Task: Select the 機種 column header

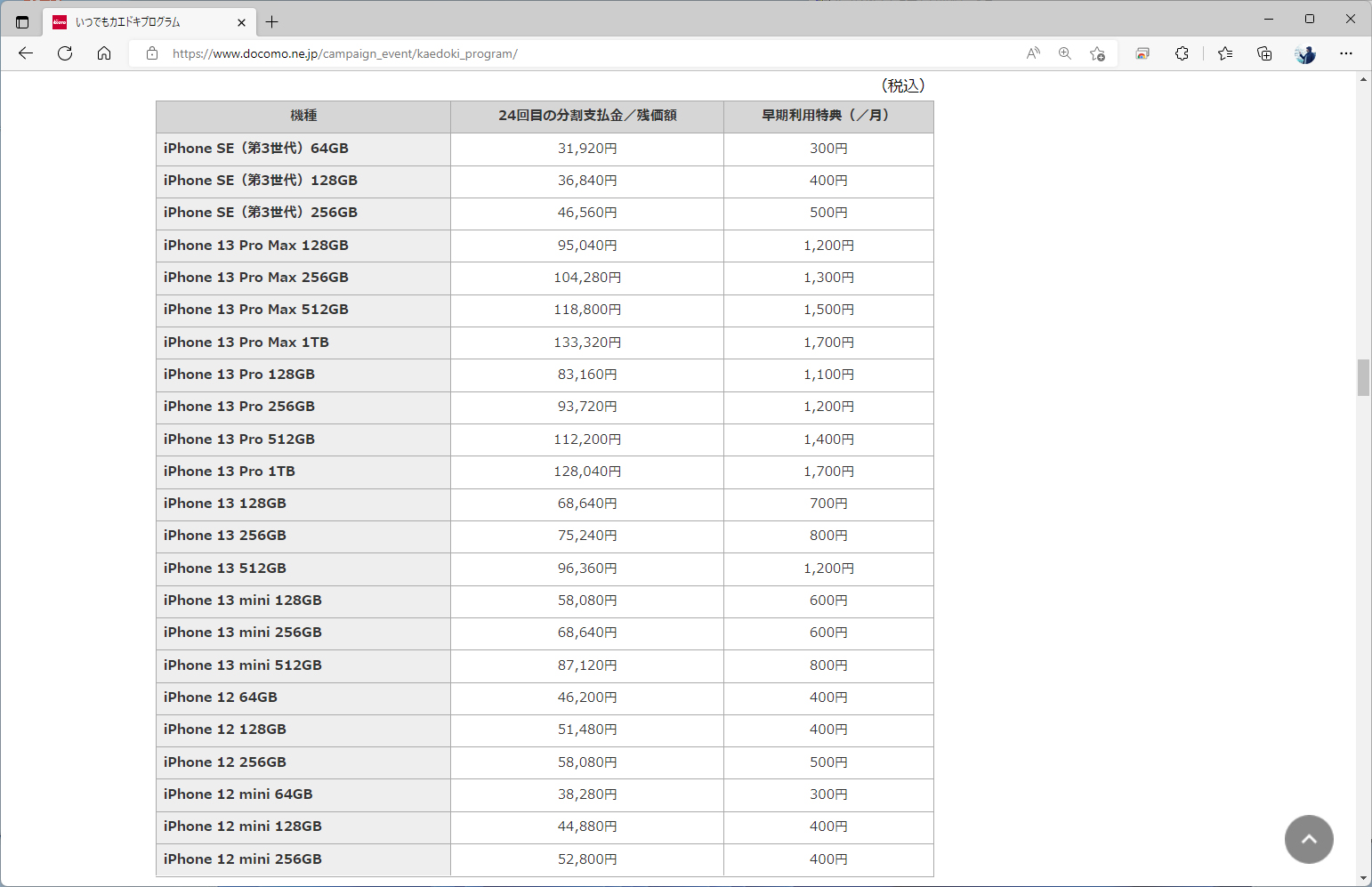Action: pos(303,116)
